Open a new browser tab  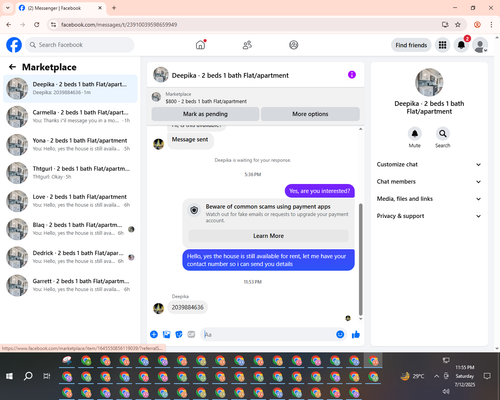point(114,8)
